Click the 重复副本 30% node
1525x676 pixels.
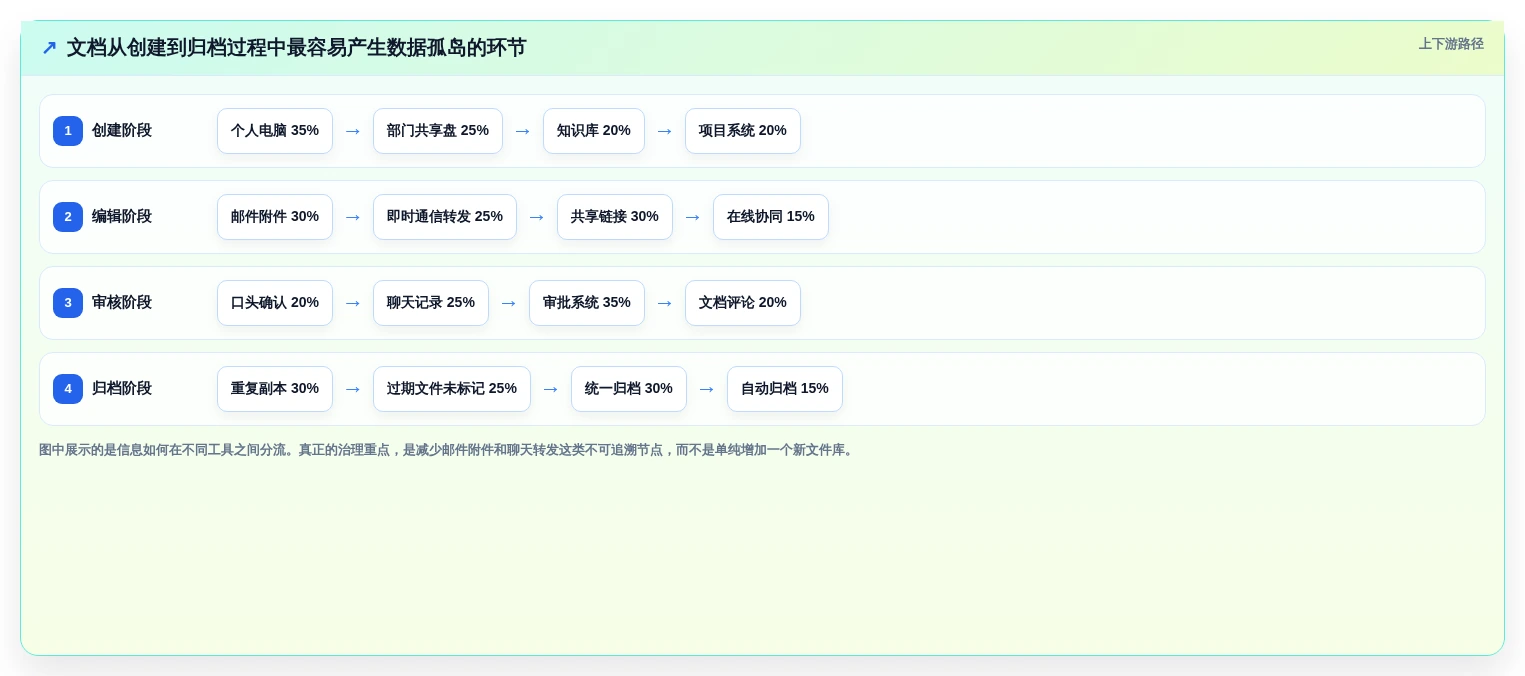pyautogui.click(x=275, y=389)
